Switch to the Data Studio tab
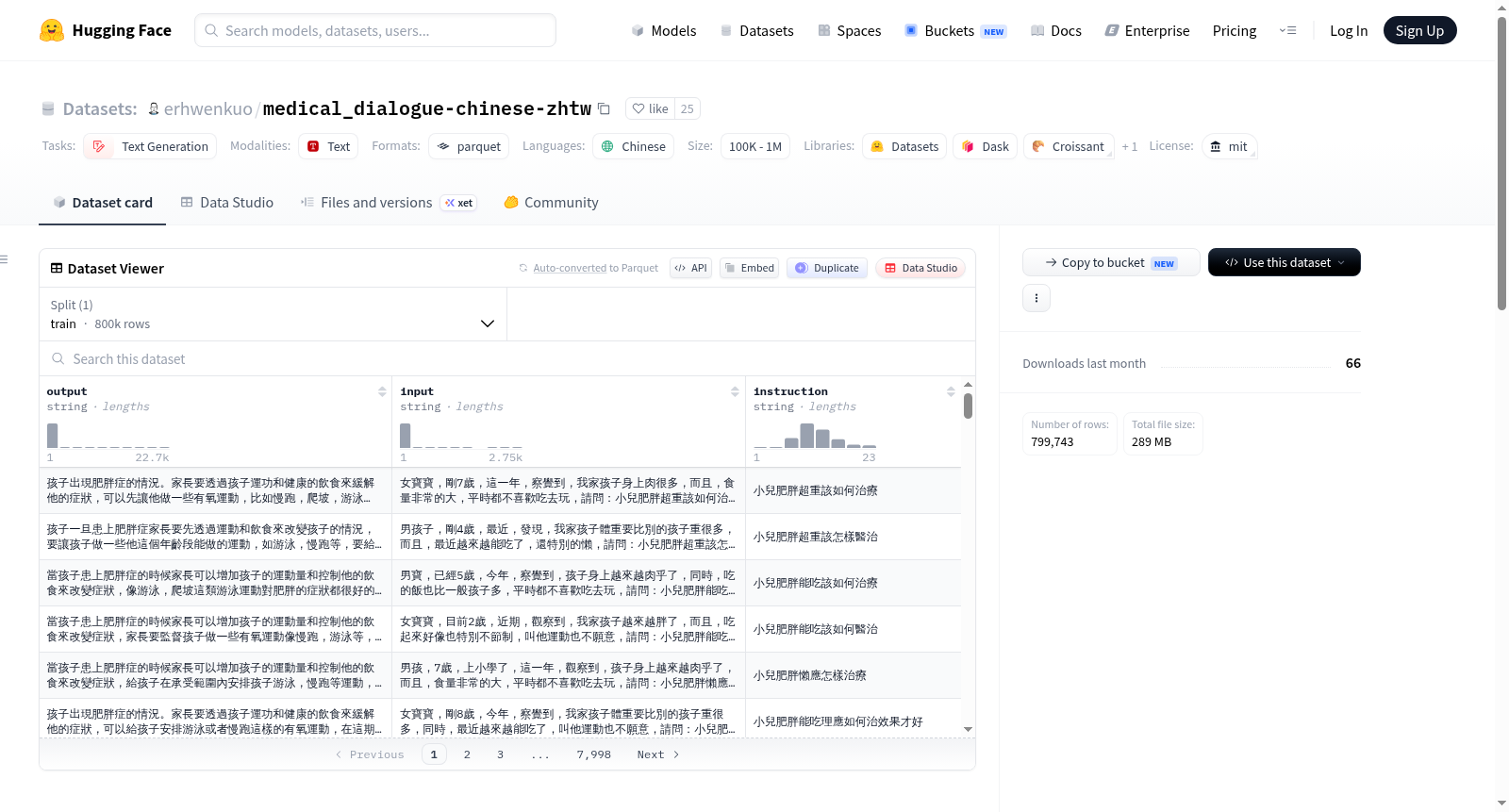This screenshot has width=1509, height=812. click(227, 202)
